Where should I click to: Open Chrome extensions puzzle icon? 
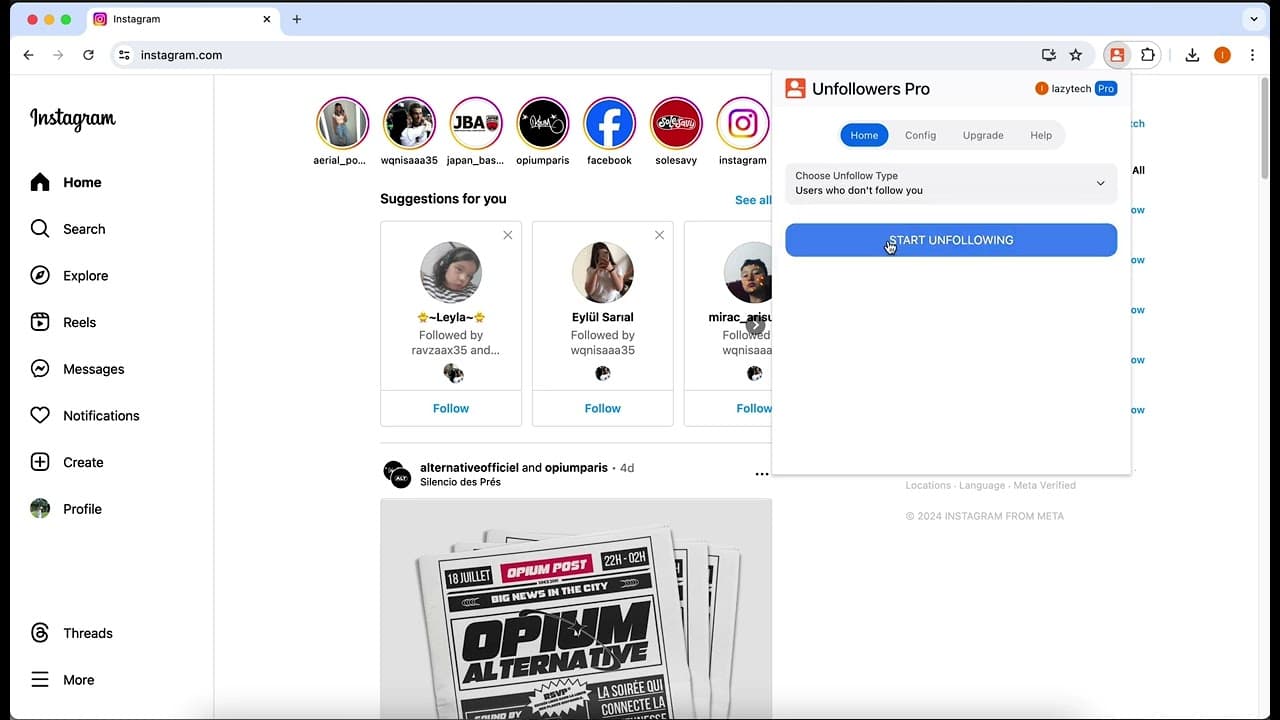1148,55
